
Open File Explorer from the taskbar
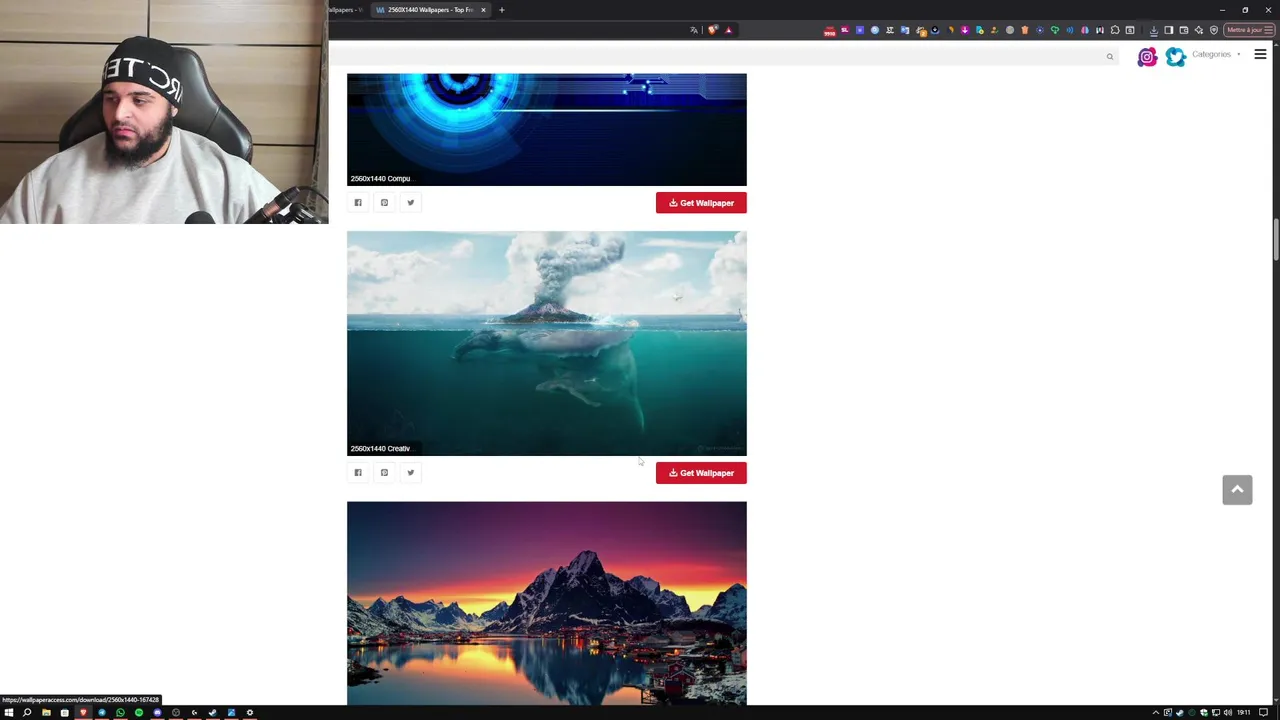[46, 712]
